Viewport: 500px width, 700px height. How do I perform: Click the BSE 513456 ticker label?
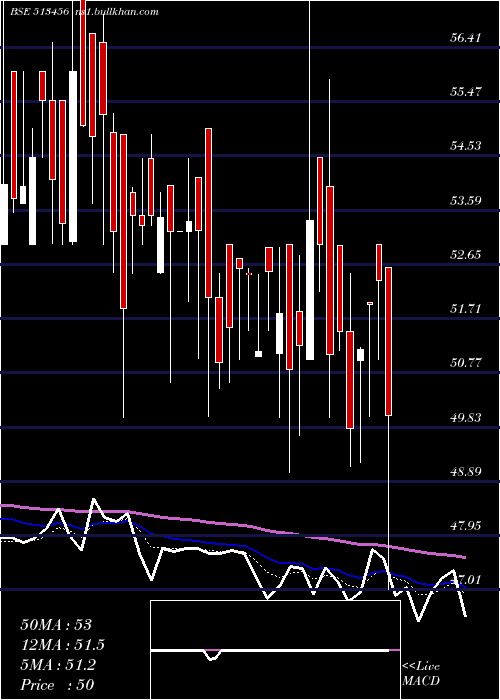click(40, 12)
